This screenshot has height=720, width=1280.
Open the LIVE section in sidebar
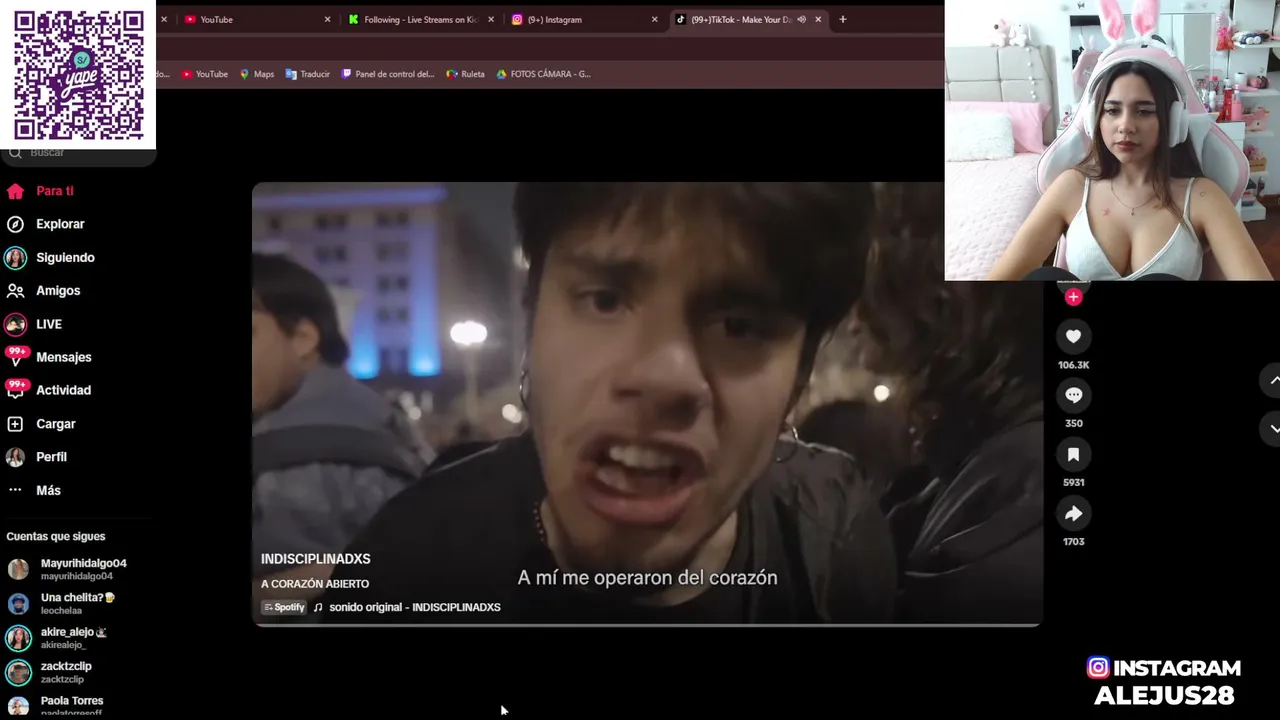[34, 324]
